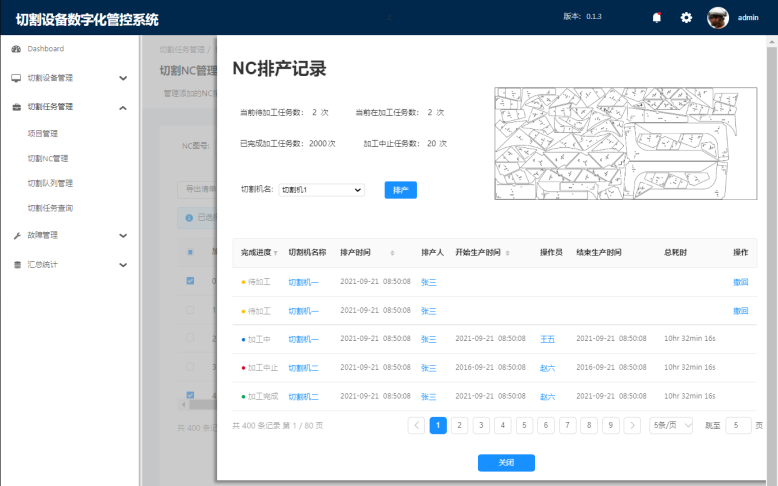Click the info icon beside 已选择
Viewport: 778px width, 486px height.
pos(189,217)
